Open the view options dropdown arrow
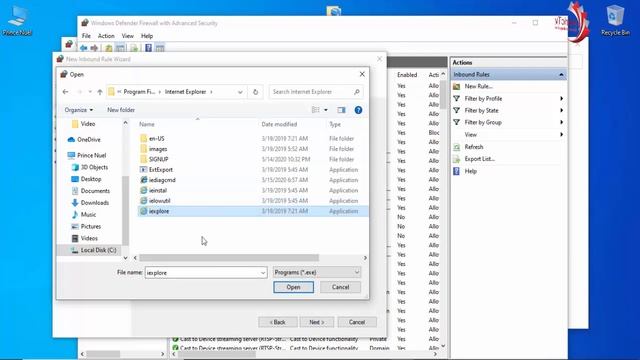The image size is (640, 360). point(326,110)
